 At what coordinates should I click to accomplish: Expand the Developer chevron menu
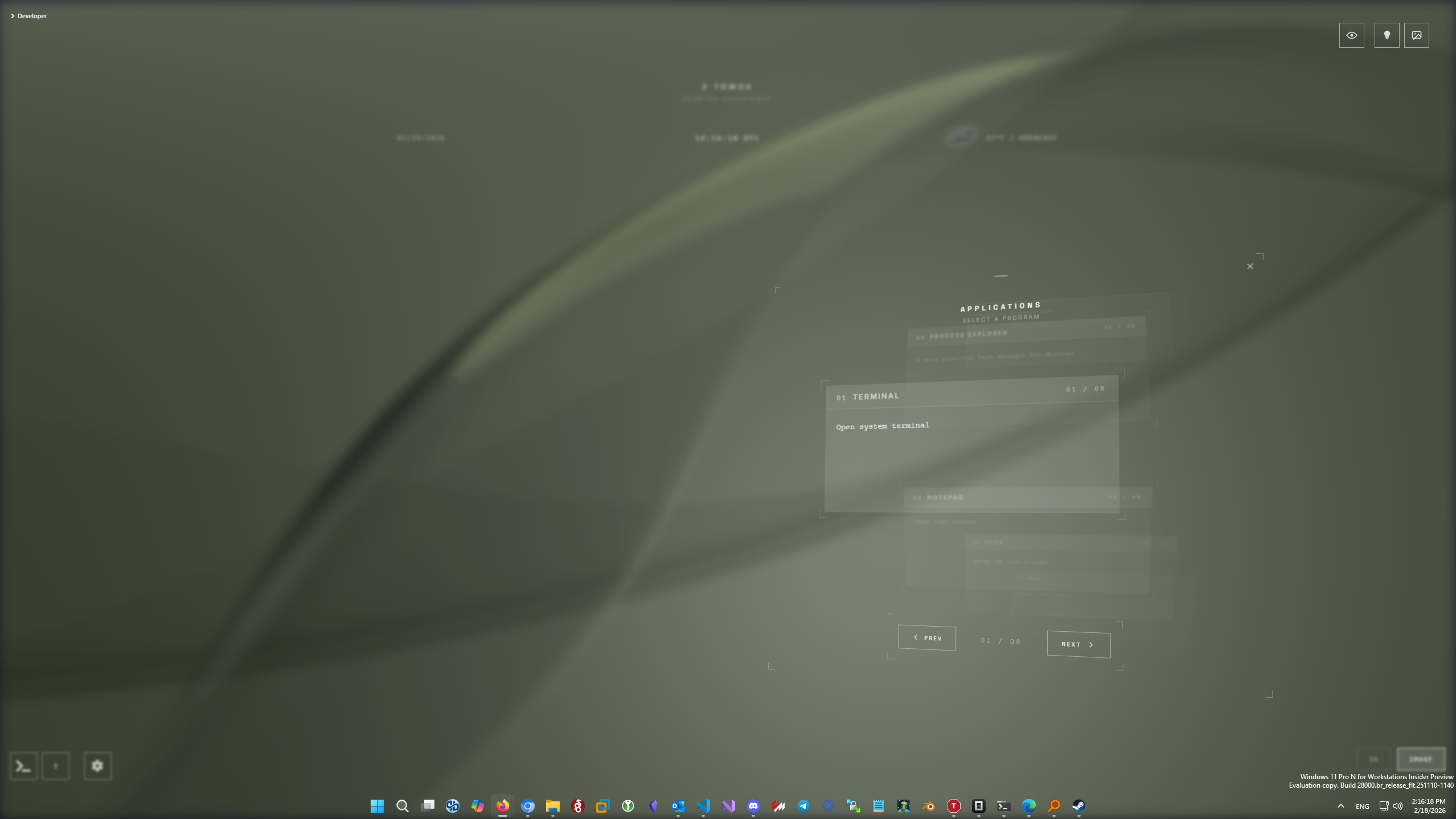pos(13,16)
